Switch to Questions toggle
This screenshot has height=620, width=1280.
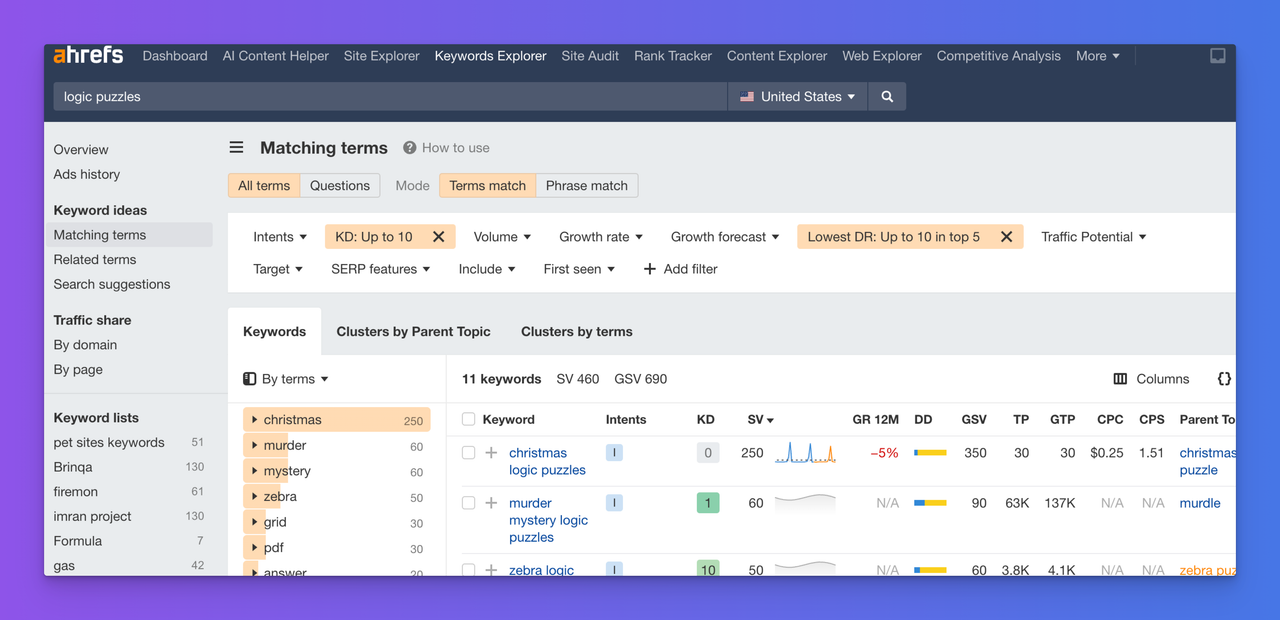[340, 186]
